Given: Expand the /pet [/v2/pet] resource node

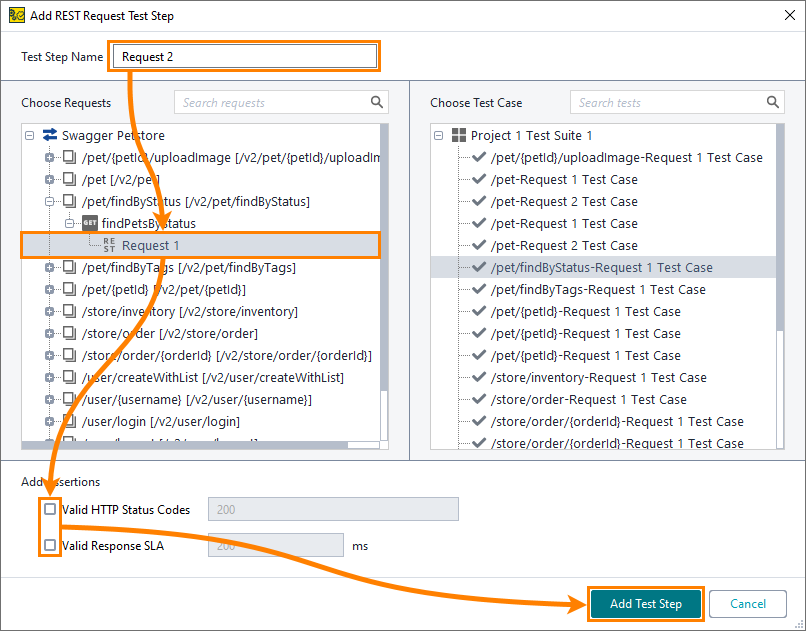Looking at the screenshot, I should click(49, 180).
